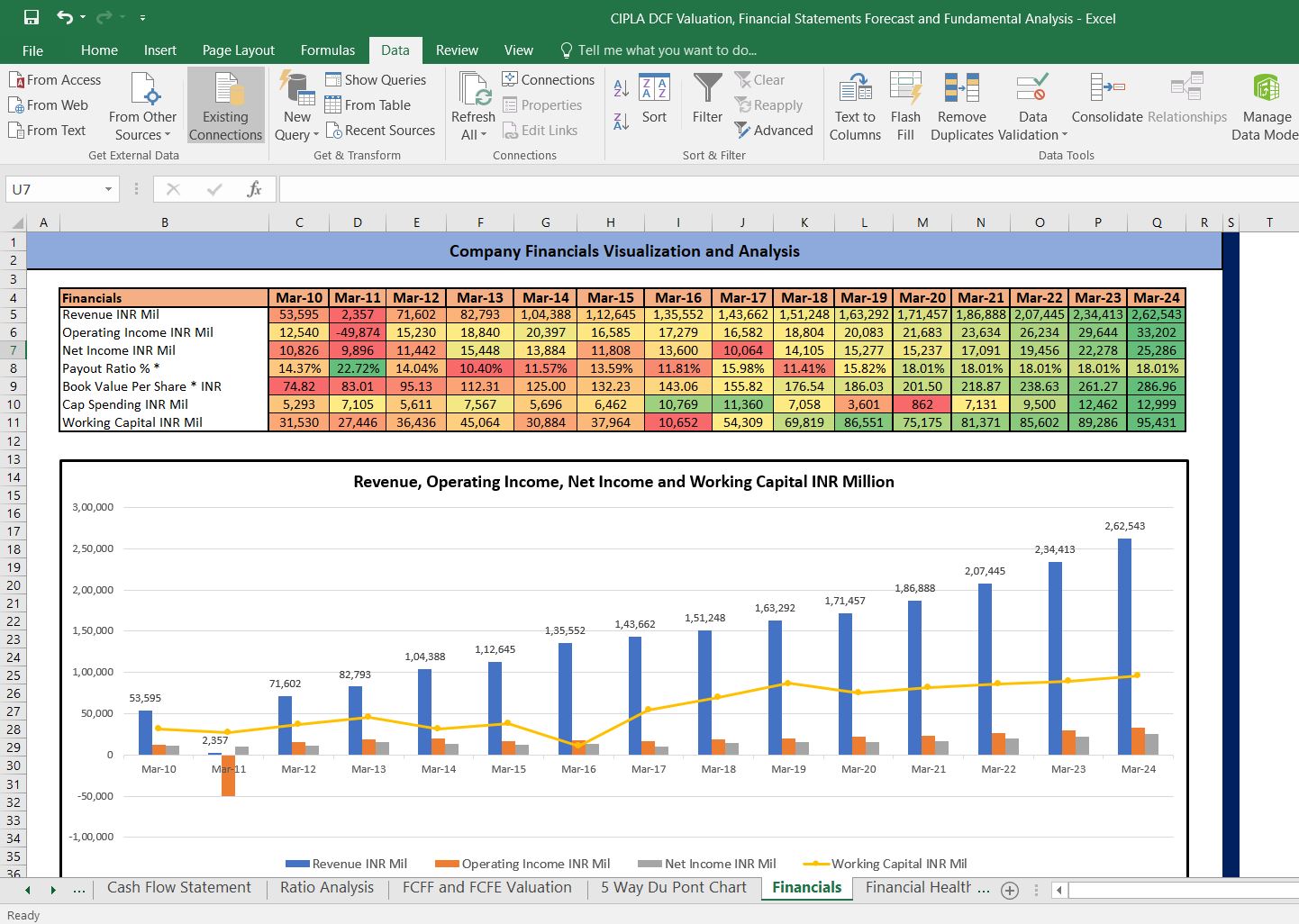The image size is (1299, 924).
Task: Toggle the Filter funnel button
Action: (x=708, y=100)
